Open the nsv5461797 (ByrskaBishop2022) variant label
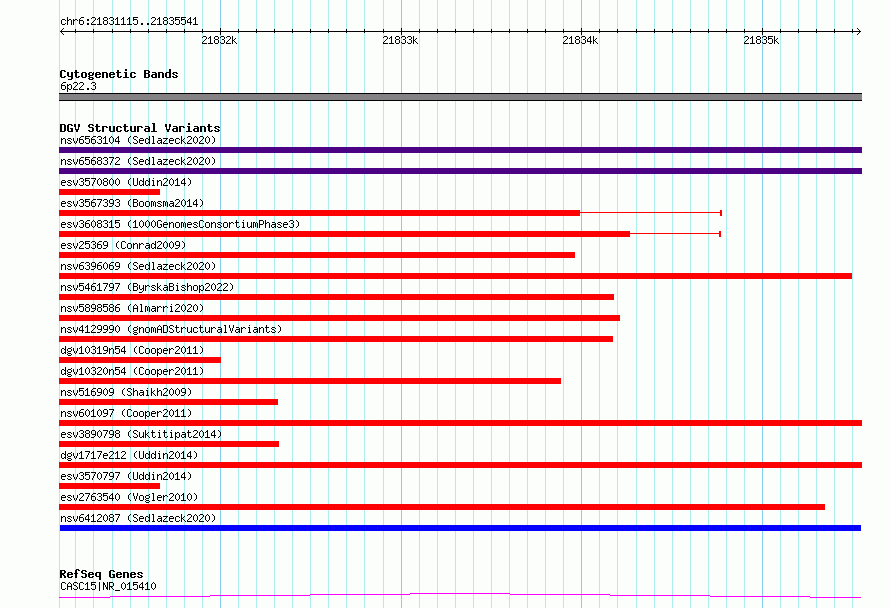890x608 pixels. tap(147, 287)
